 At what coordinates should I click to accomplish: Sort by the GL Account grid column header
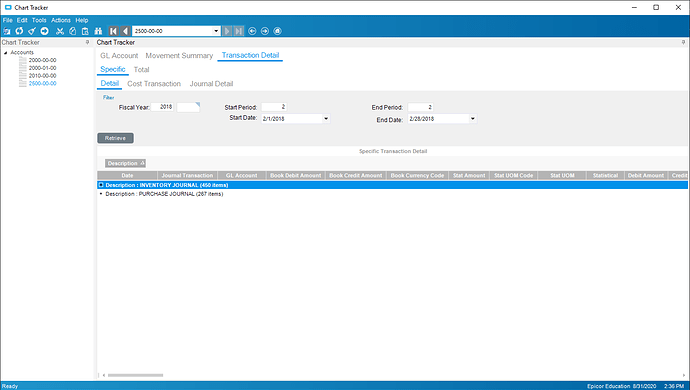point(242,175)
